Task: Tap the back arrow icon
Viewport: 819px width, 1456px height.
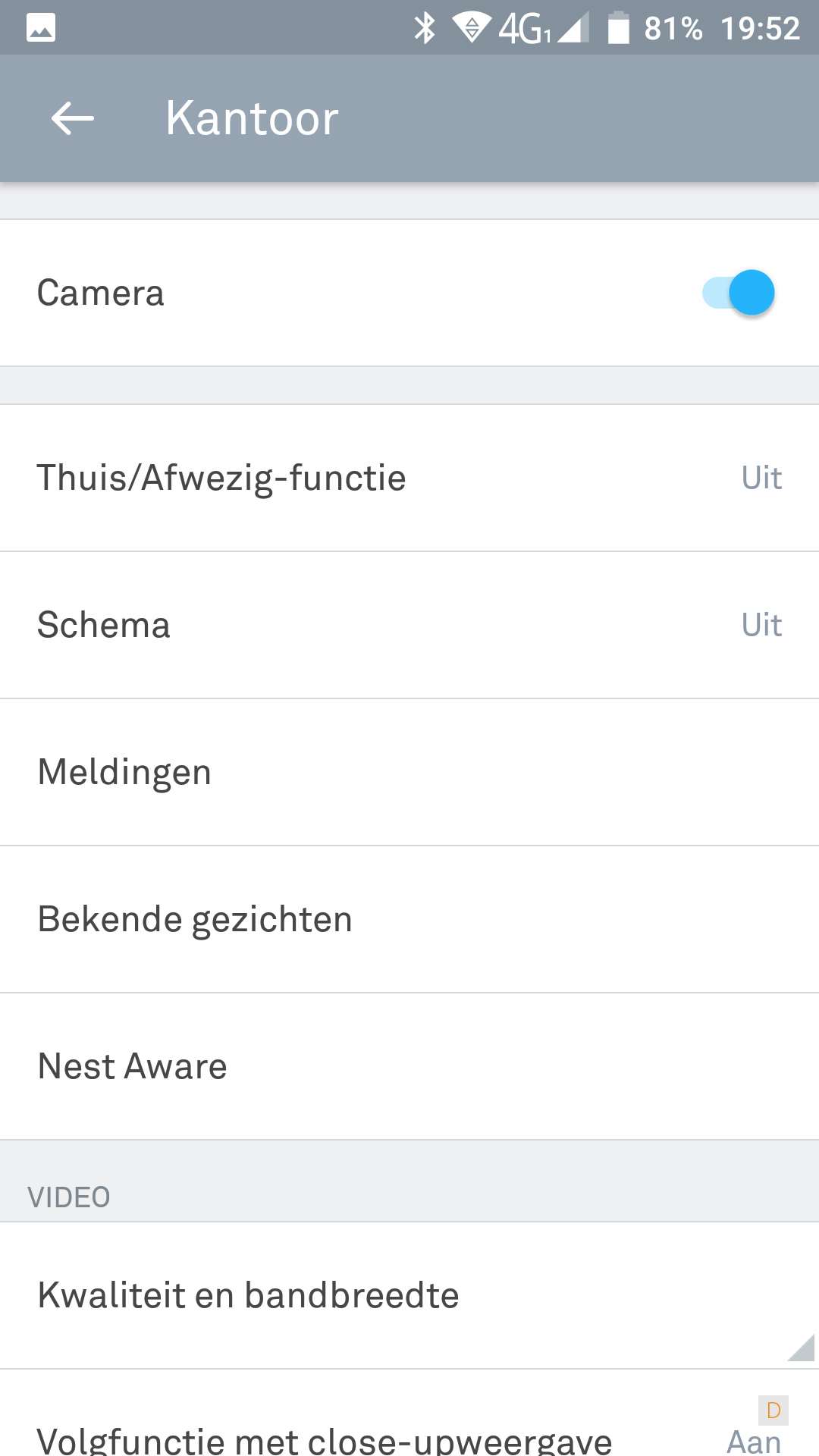Action: [x=73, y=118]
